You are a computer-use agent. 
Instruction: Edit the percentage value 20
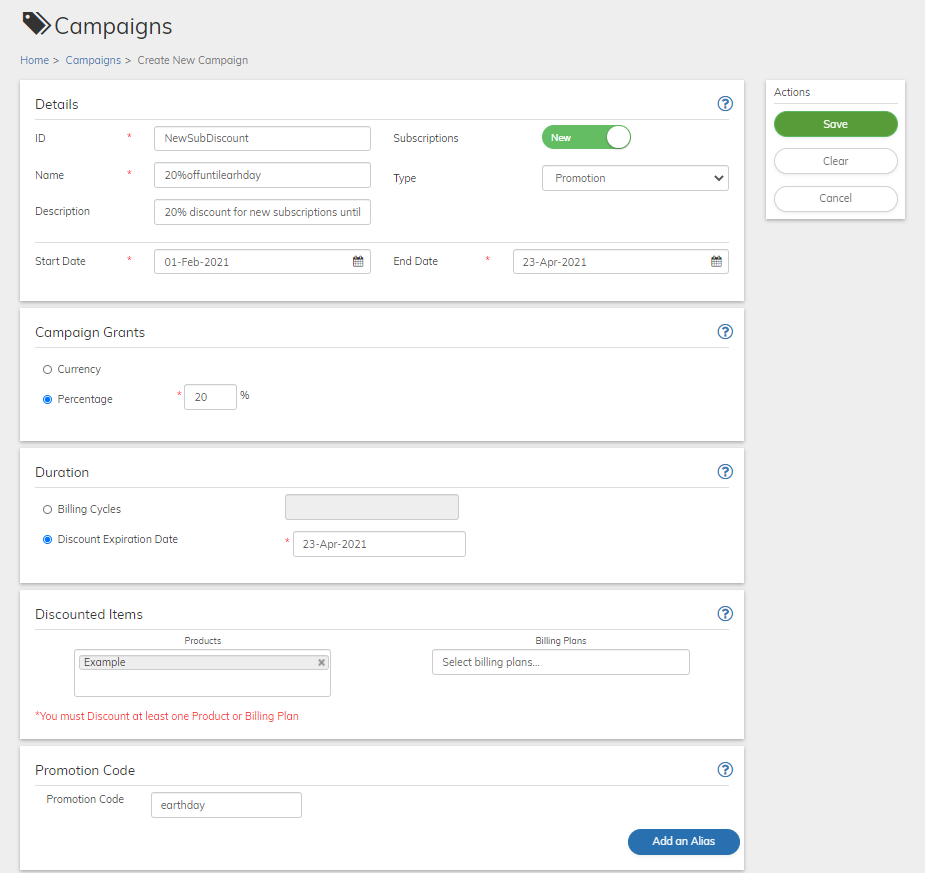[x=211, y=397]
